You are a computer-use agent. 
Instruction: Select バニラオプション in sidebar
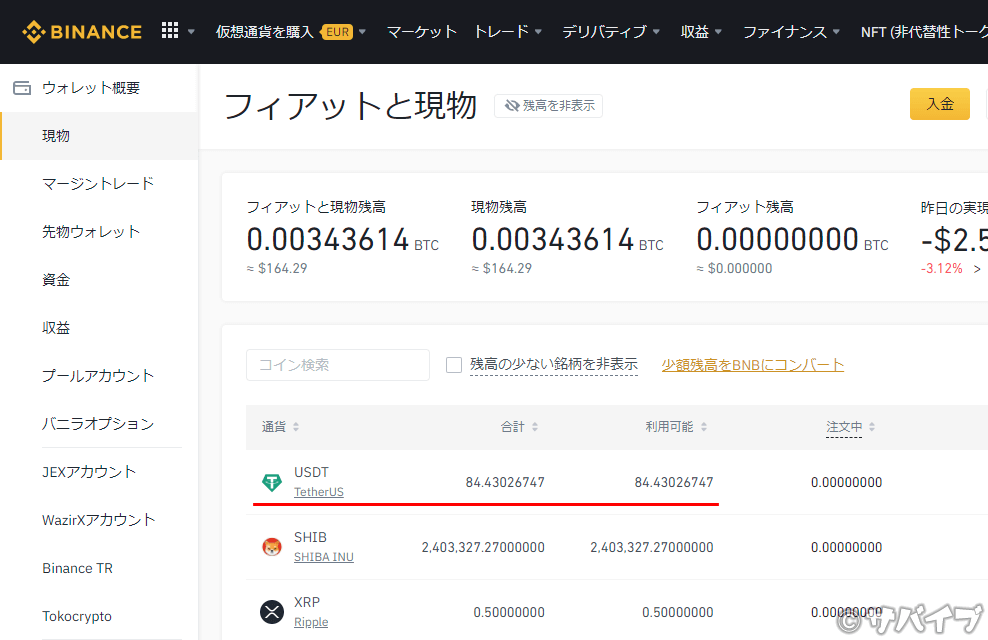[99, 424]
